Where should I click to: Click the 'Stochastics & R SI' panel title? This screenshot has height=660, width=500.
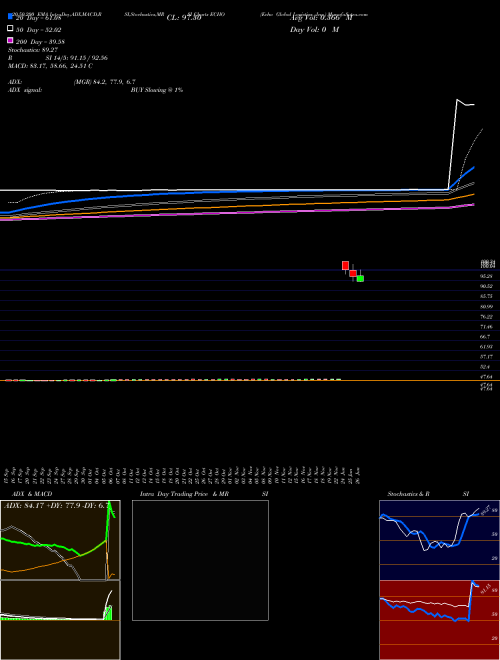tap(428, 494)
